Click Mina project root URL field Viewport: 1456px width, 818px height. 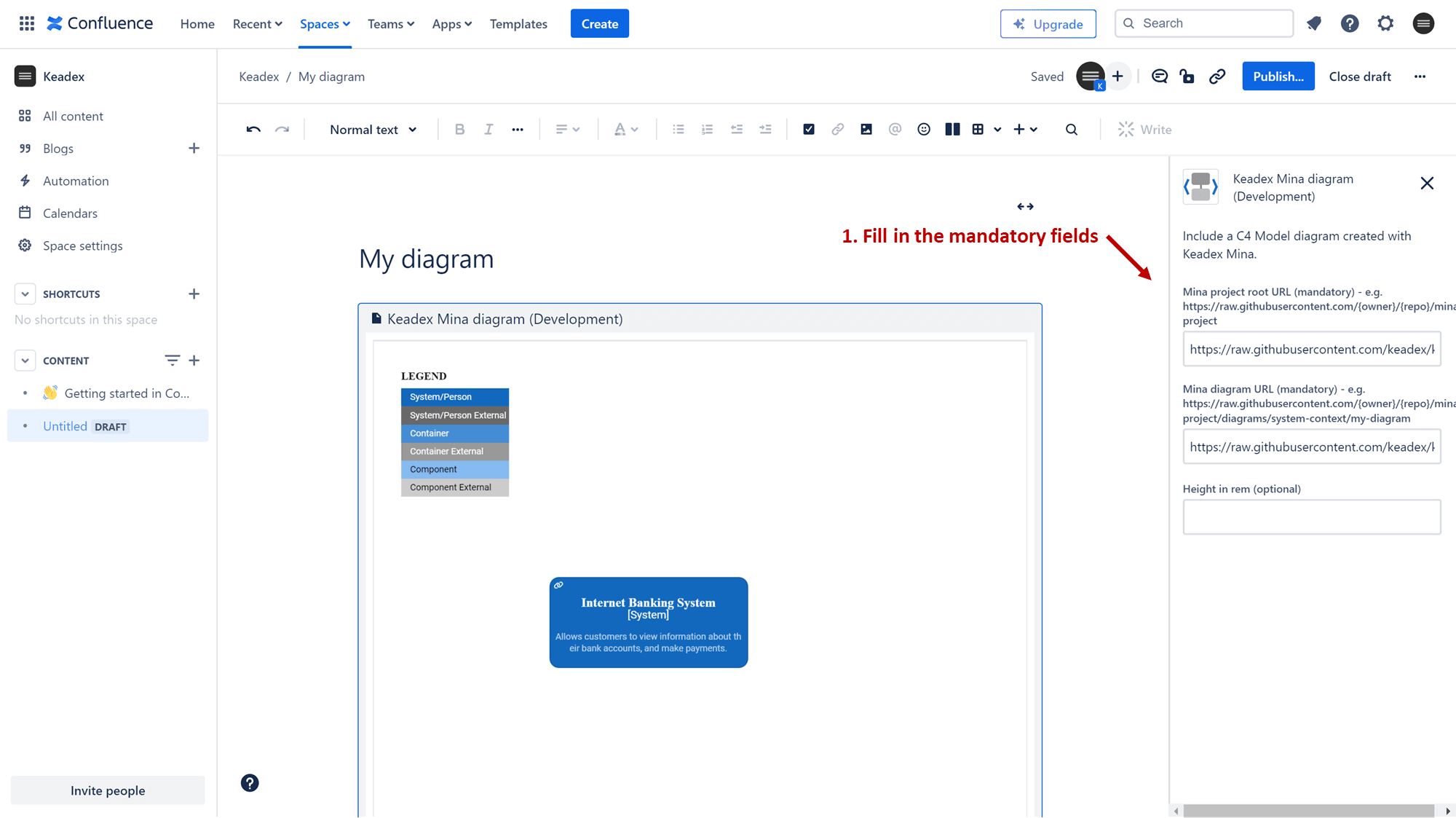click(x=1311, y=350)
